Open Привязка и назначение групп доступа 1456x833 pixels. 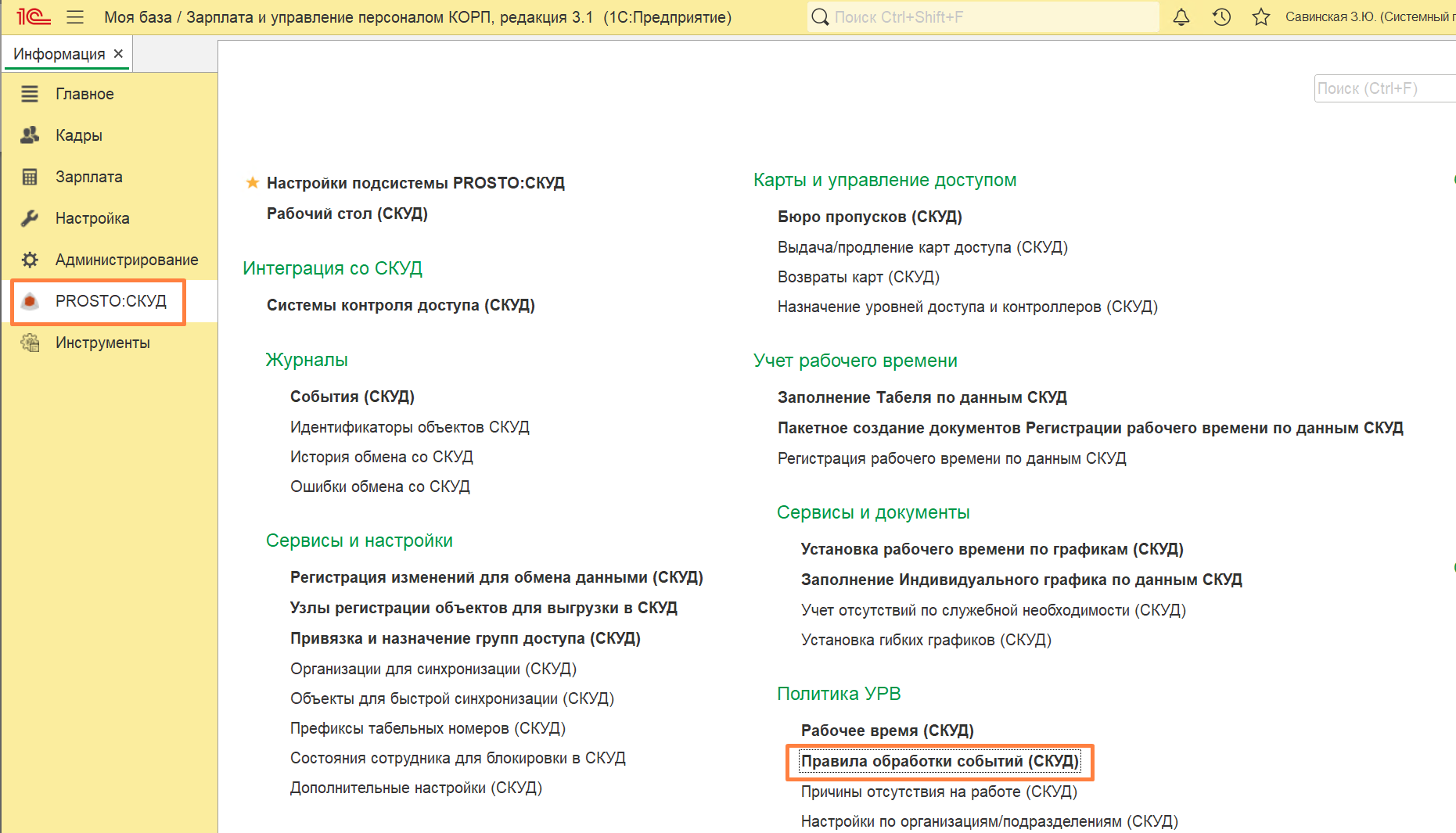466,638
